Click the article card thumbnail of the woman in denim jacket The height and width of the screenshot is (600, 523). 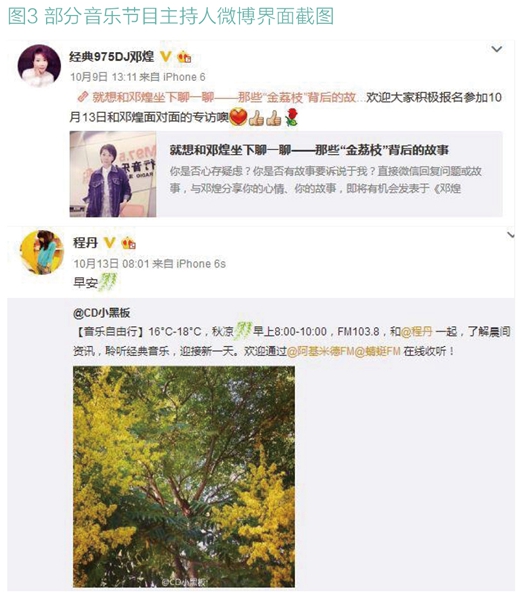click(x=113, y=174)
